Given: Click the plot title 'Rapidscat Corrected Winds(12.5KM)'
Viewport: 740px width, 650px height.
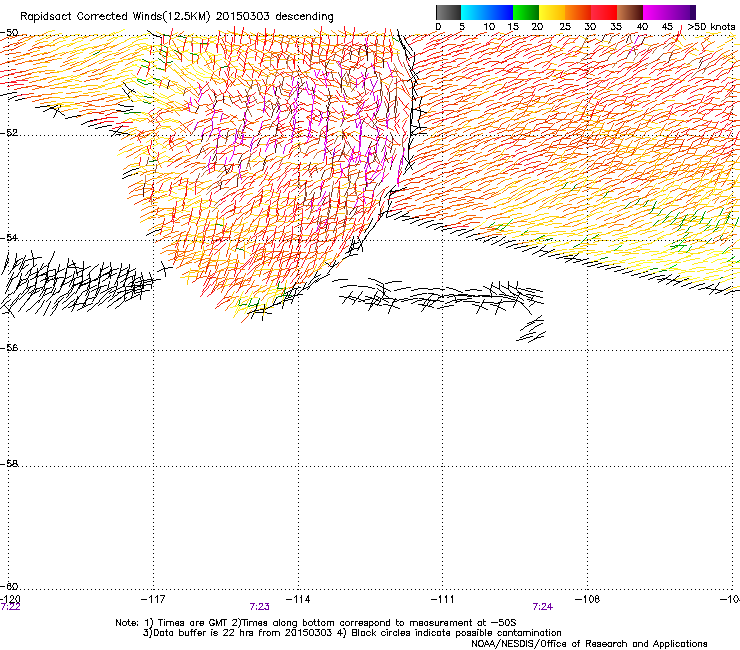Looking at the screenshot, I should click(115, 17).
